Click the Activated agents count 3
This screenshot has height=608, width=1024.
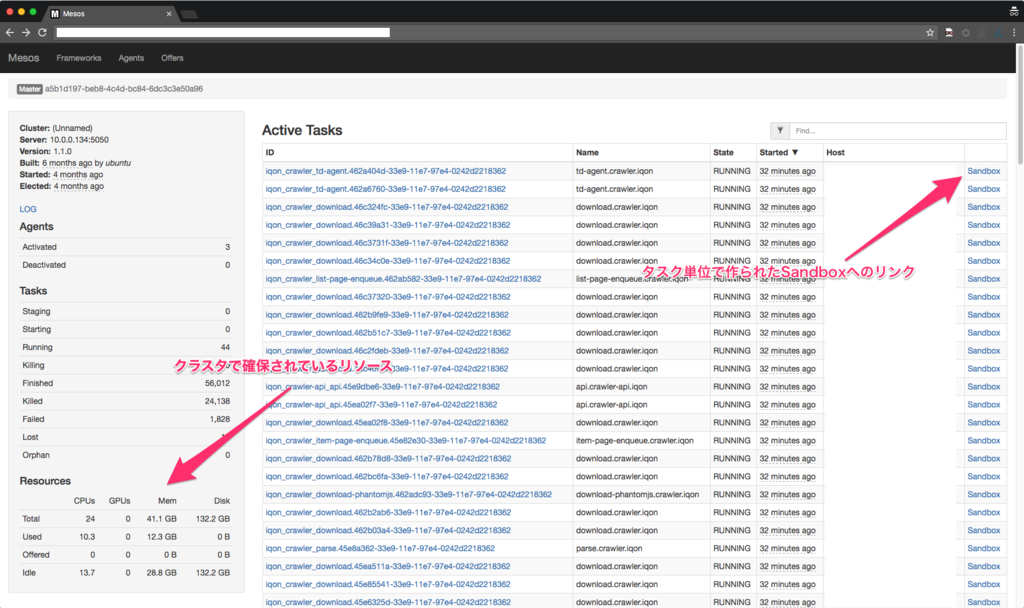[x=227, y=247]
